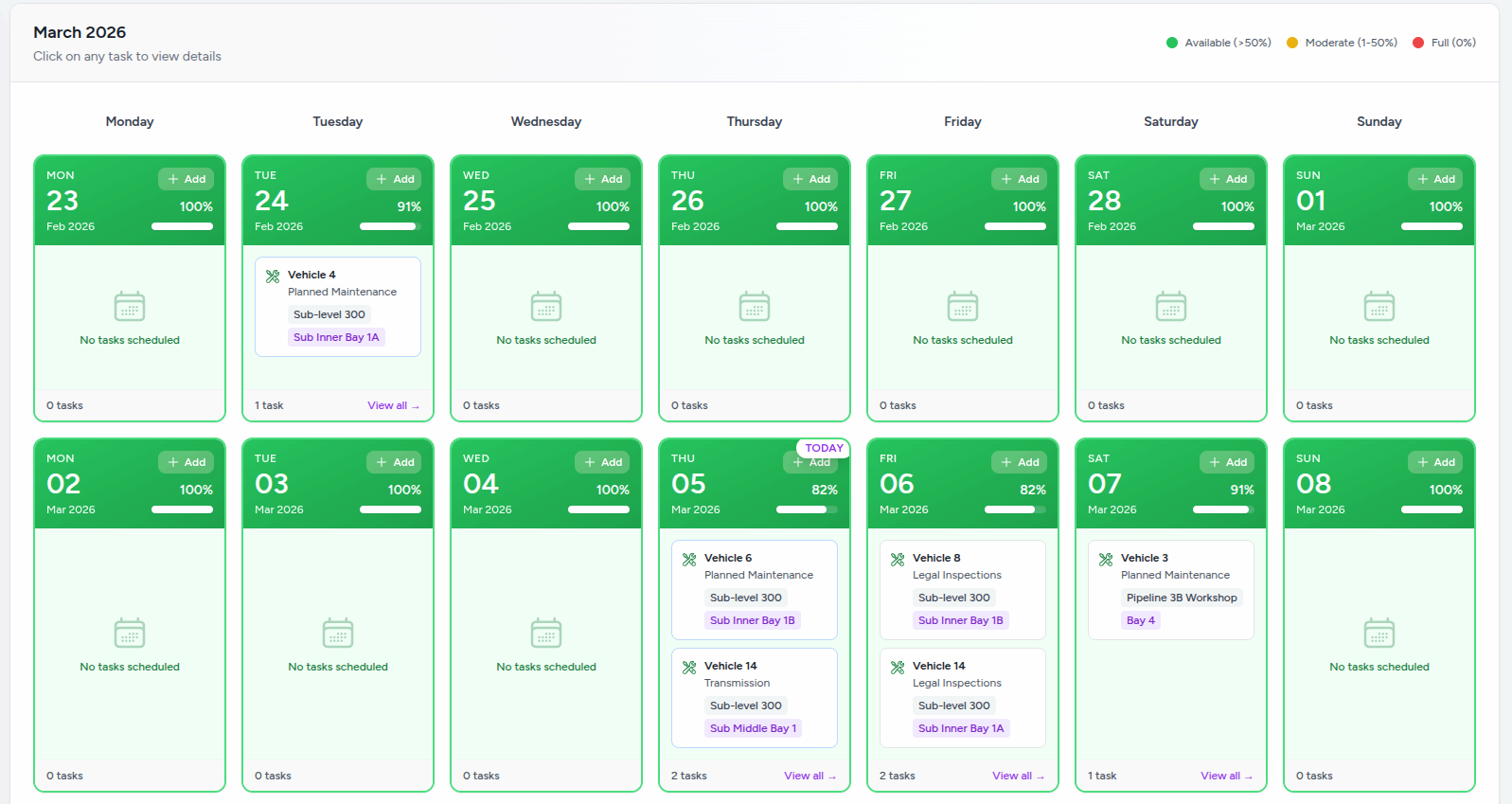1512x804 pixels.
Task: Click empty calendar icon on Sun 08 Mar
Action: 1379,633
